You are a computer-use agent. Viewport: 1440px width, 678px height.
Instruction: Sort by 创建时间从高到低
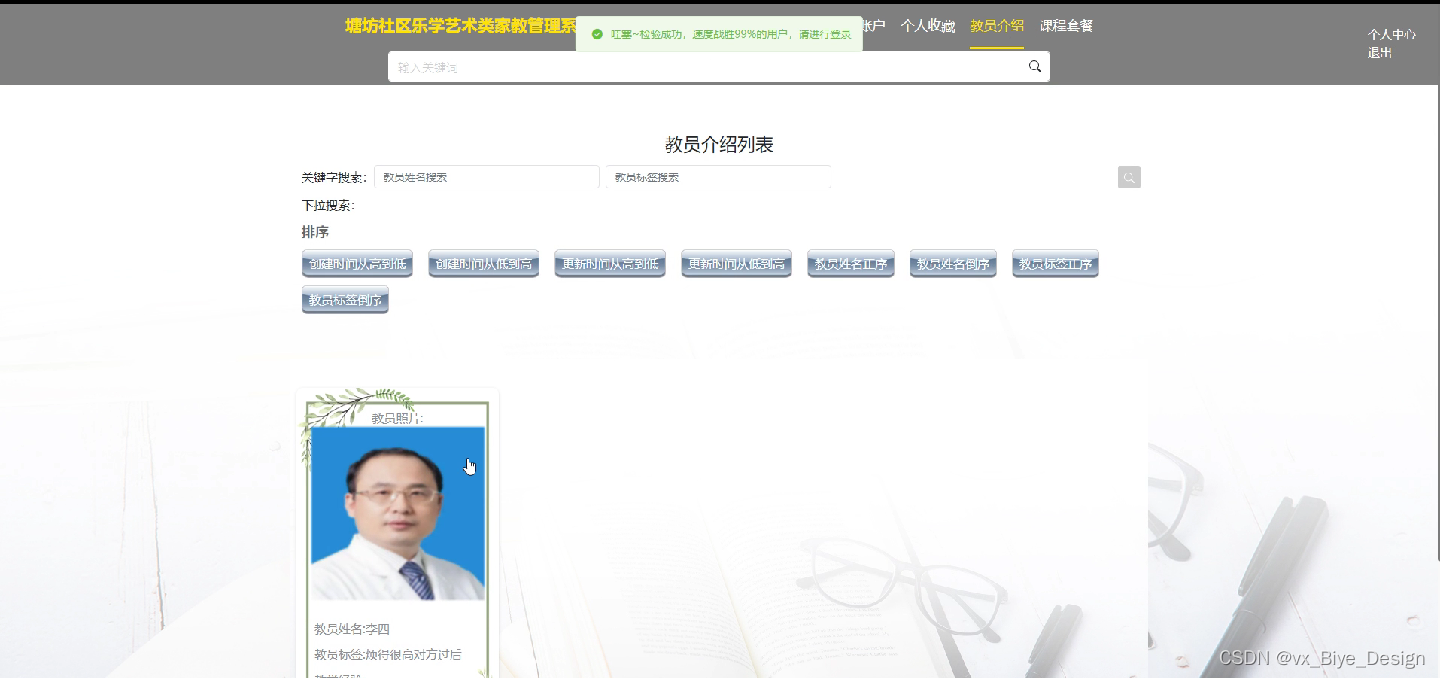357,264
